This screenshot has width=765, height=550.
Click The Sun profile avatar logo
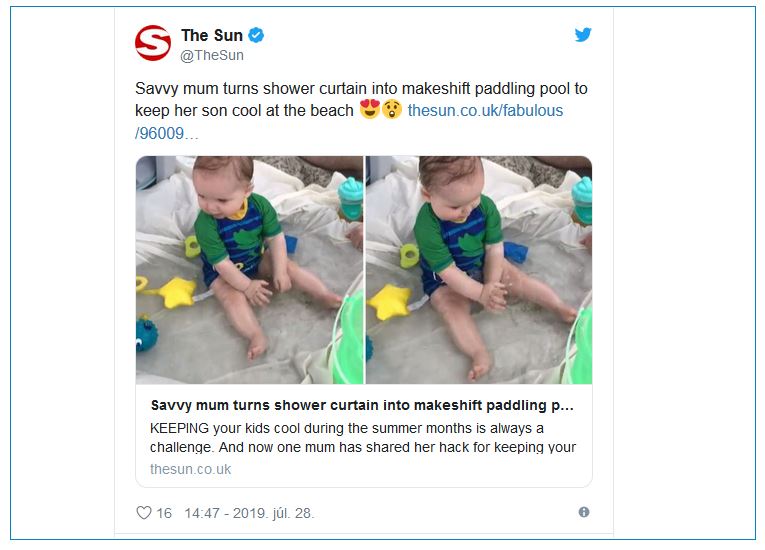153,43
